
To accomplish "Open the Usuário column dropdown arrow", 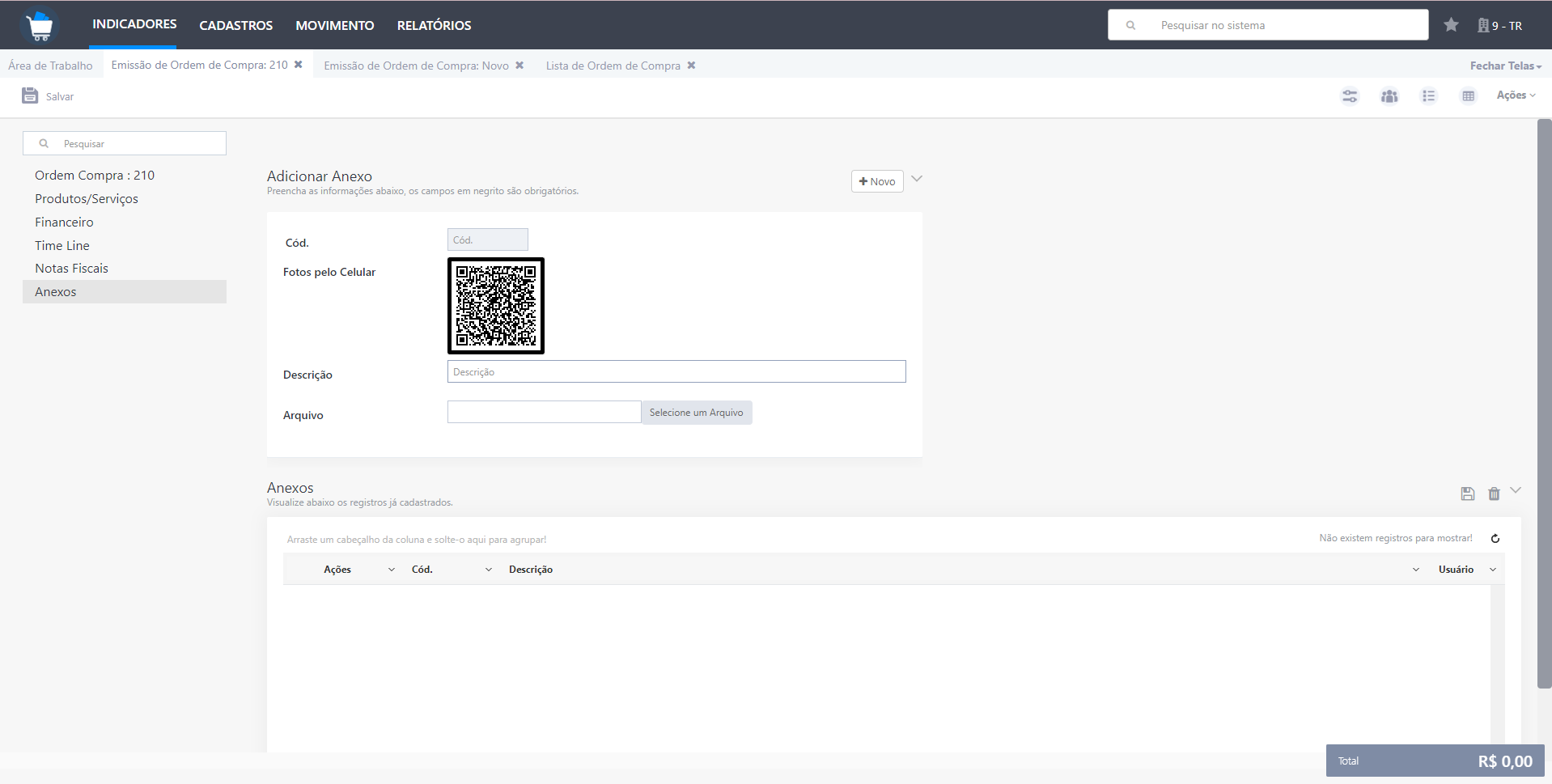I will (x=1493, y=570).
